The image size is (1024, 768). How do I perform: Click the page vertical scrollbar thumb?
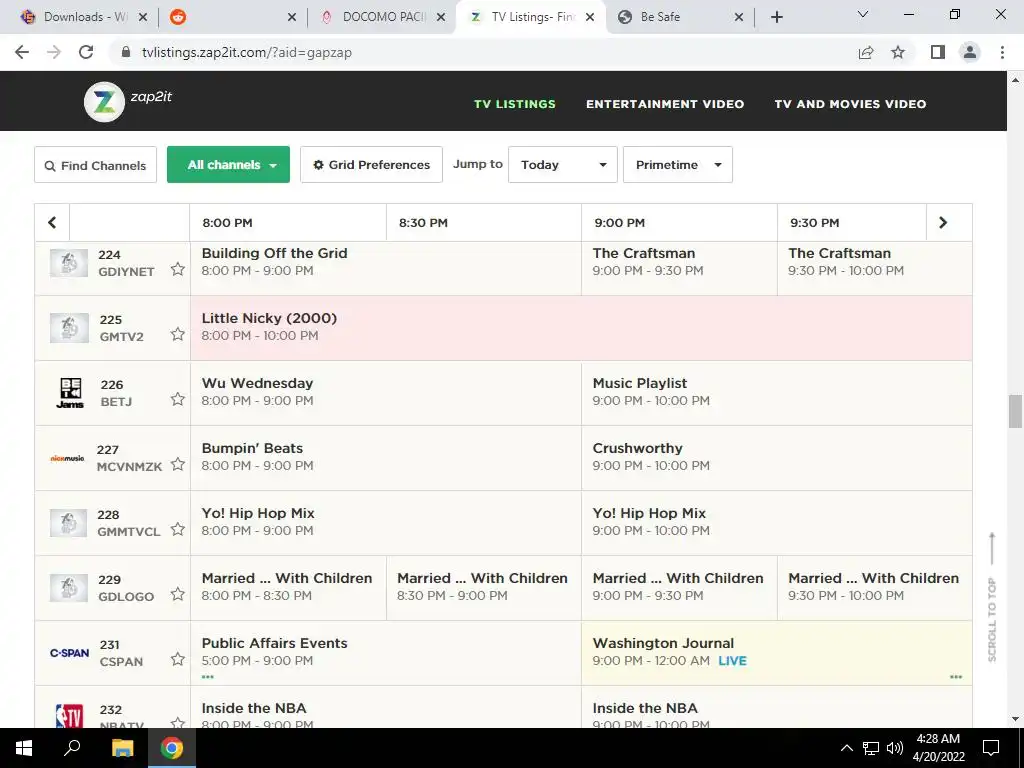click(x=1015, y=411)
